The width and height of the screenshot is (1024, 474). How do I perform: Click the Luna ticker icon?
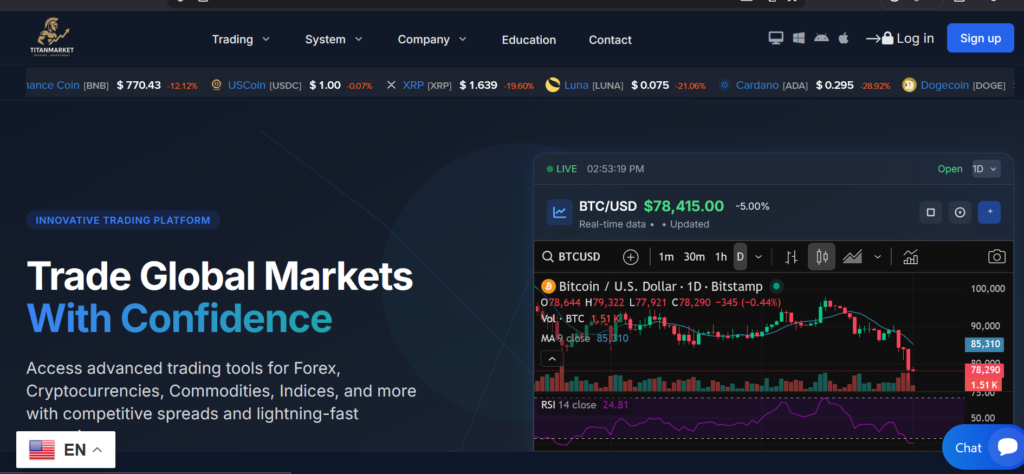click(552, 85)
